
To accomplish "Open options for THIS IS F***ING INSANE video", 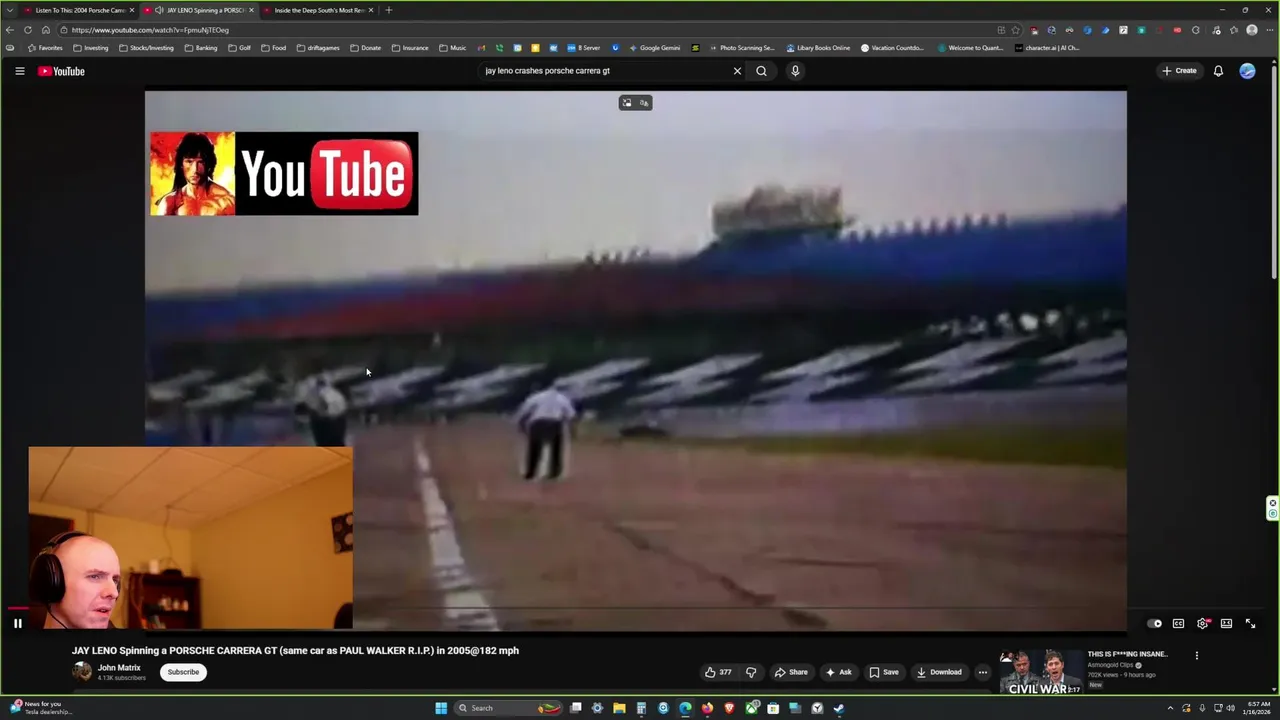I will [1196, 656].
